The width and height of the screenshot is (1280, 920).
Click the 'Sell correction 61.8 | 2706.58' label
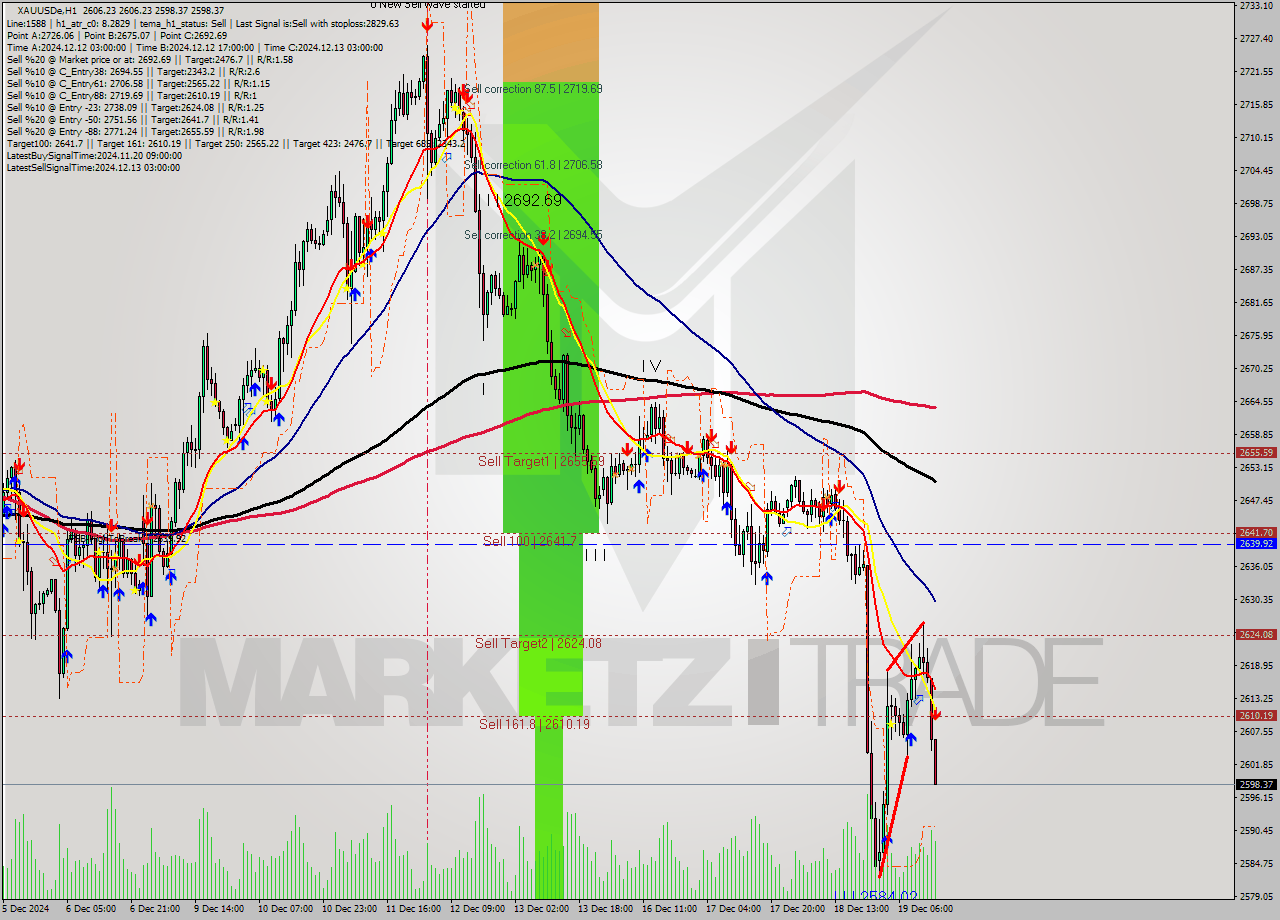tap(533, 165)
